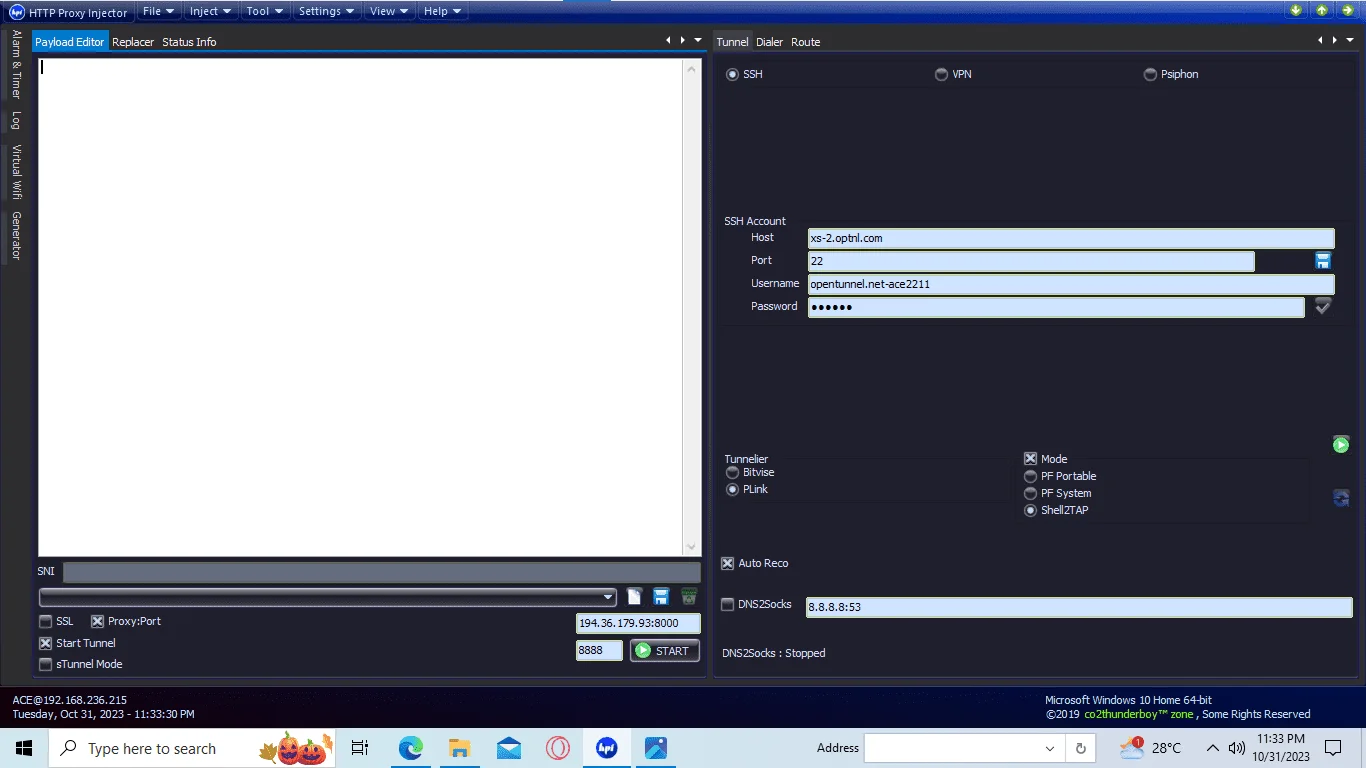This screenshot has width=1366, height=768.
Task: Show hidden system tray icons
Action: 1213,748
